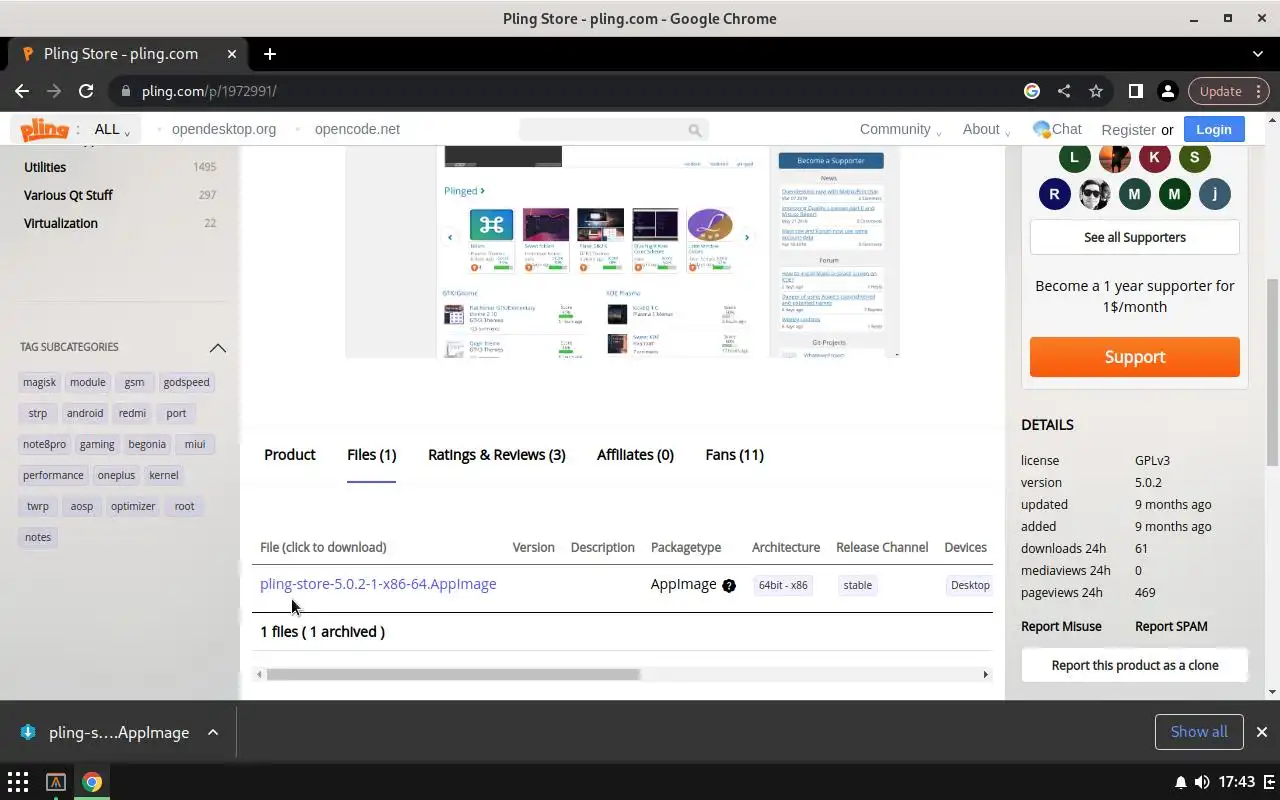Screen dimensions: 1280x800
Task: Open supporter avatar L
Action: [x=1074, y=157]
